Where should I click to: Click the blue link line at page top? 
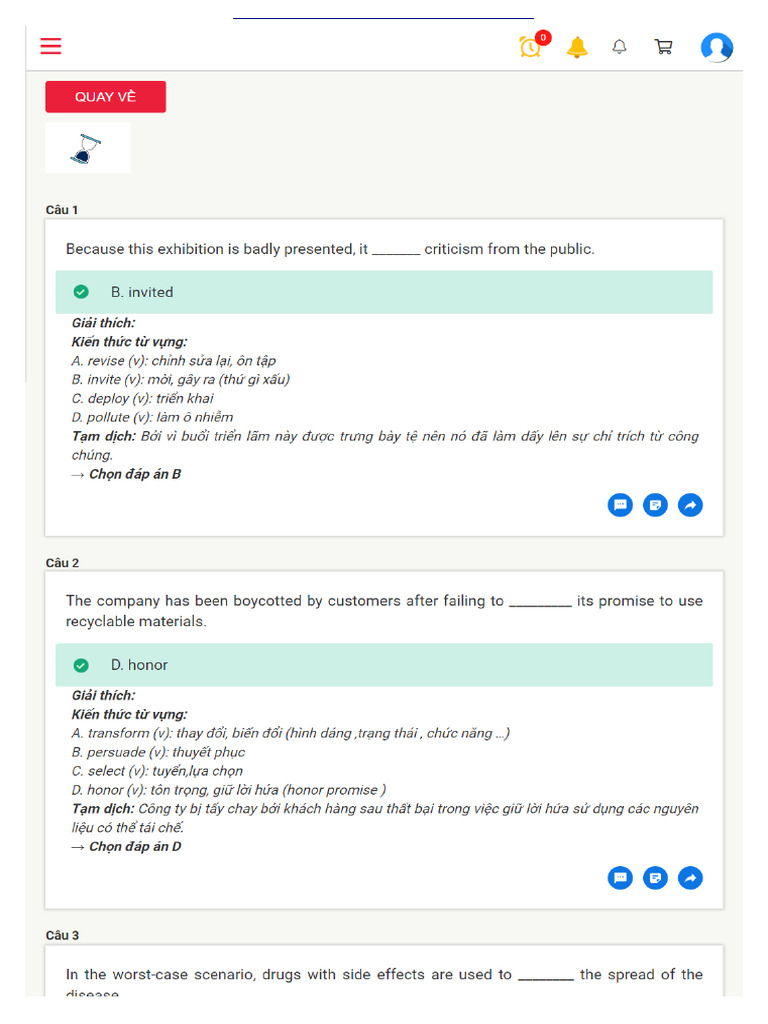pyautogui.click(x=383, y=17)
